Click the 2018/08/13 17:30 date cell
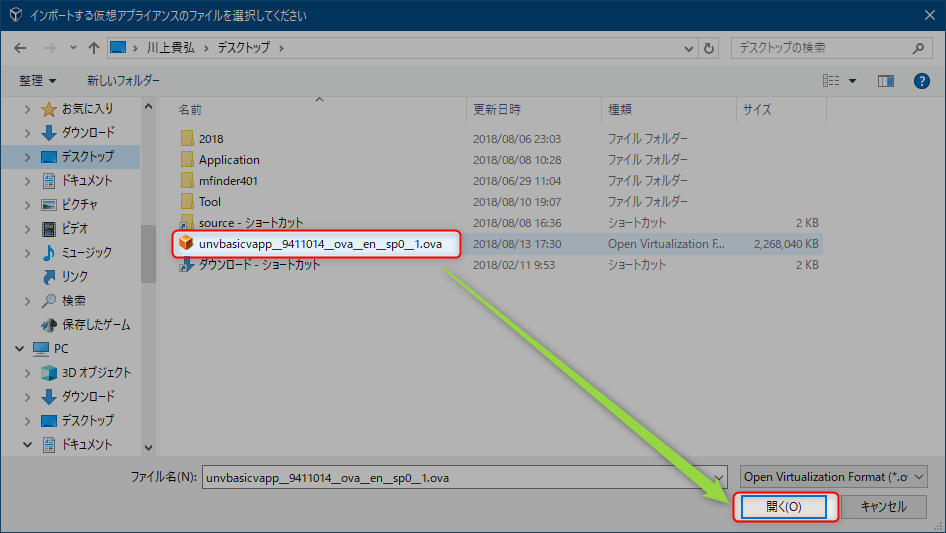Screen dimensions: 946x533 (517, 244)
